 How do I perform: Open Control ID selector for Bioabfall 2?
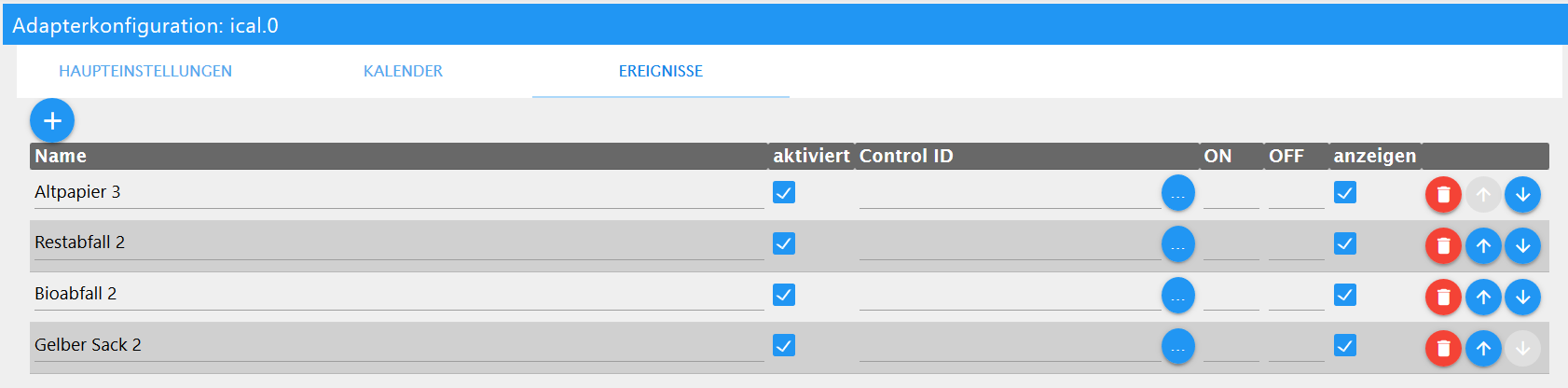(x=1177, y=297)
